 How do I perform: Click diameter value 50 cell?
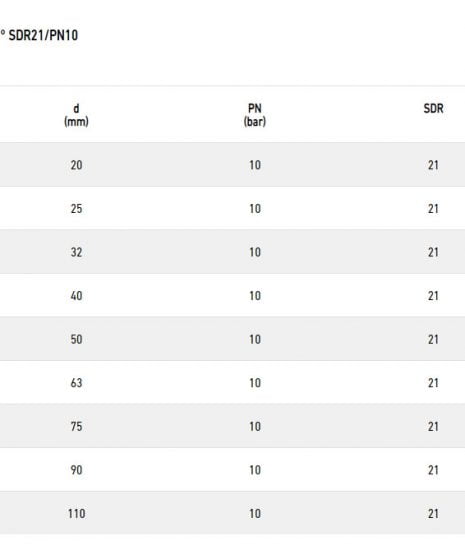tap(76, 339)
